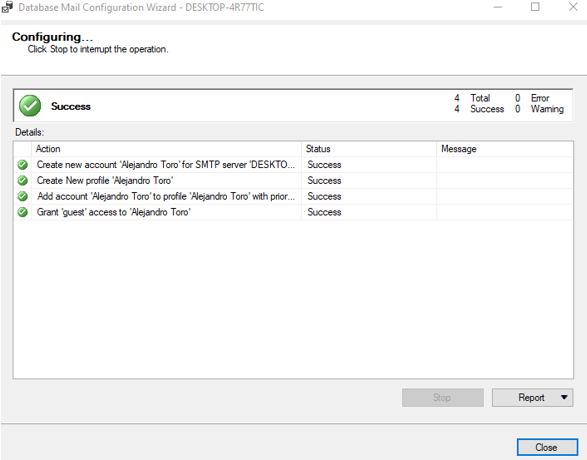Open the Report button dropdown arrow

click(x=564, y=397)
